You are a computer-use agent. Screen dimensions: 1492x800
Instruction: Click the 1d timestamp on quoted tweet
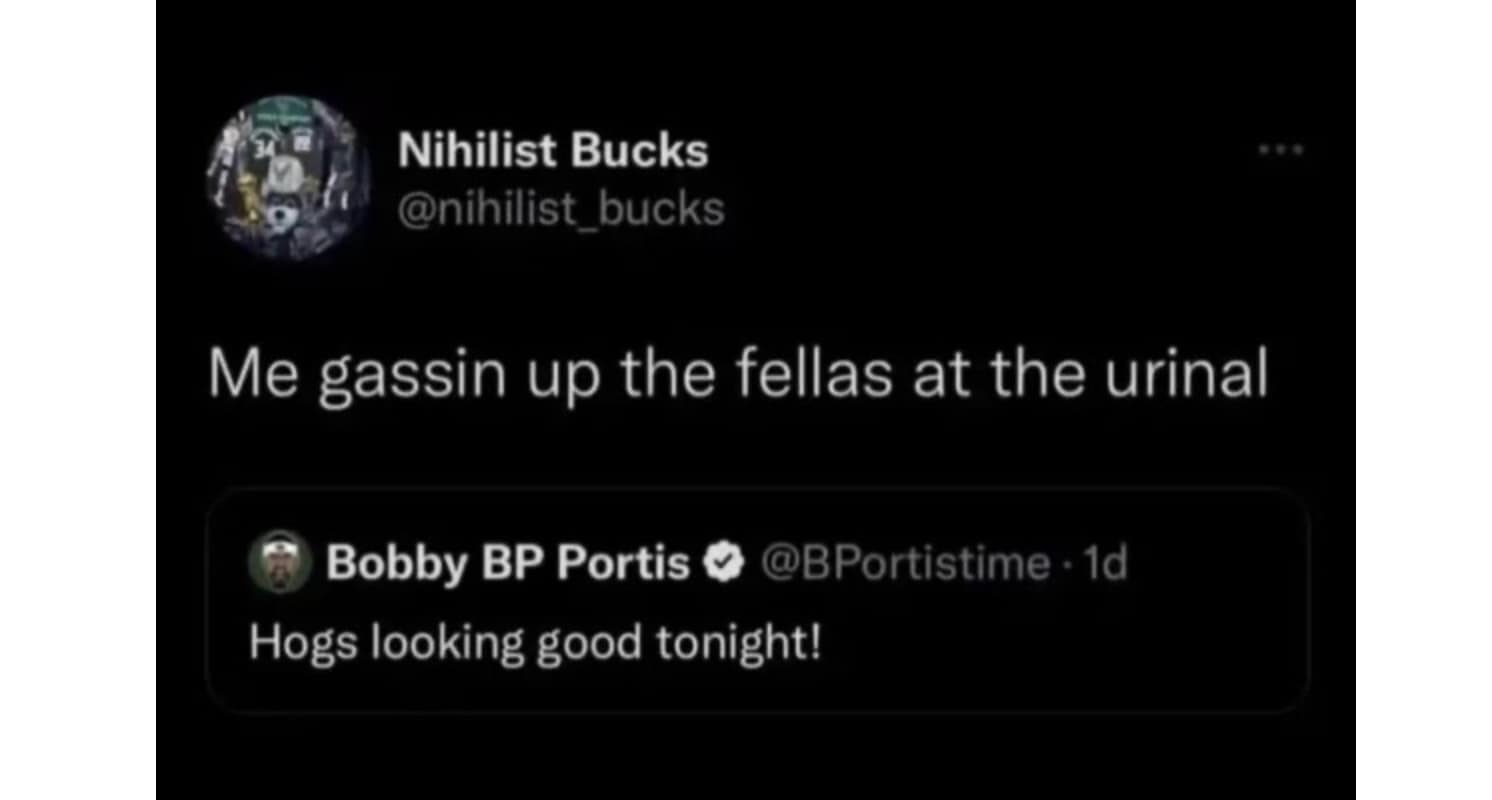coord(1108,565)
